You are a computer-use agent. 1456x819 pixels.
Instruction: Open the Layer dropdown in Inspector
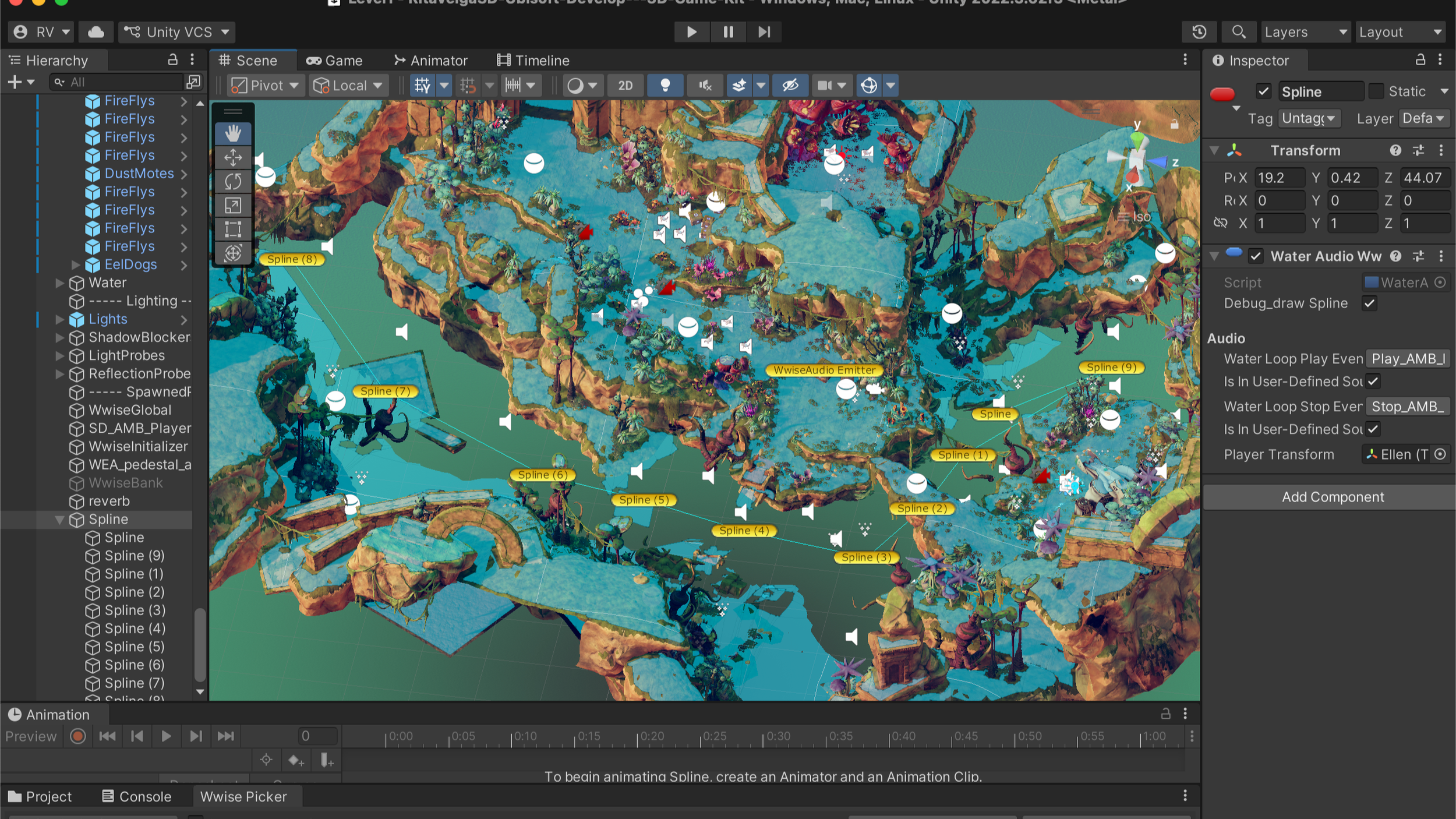(x=1424, y=119)
